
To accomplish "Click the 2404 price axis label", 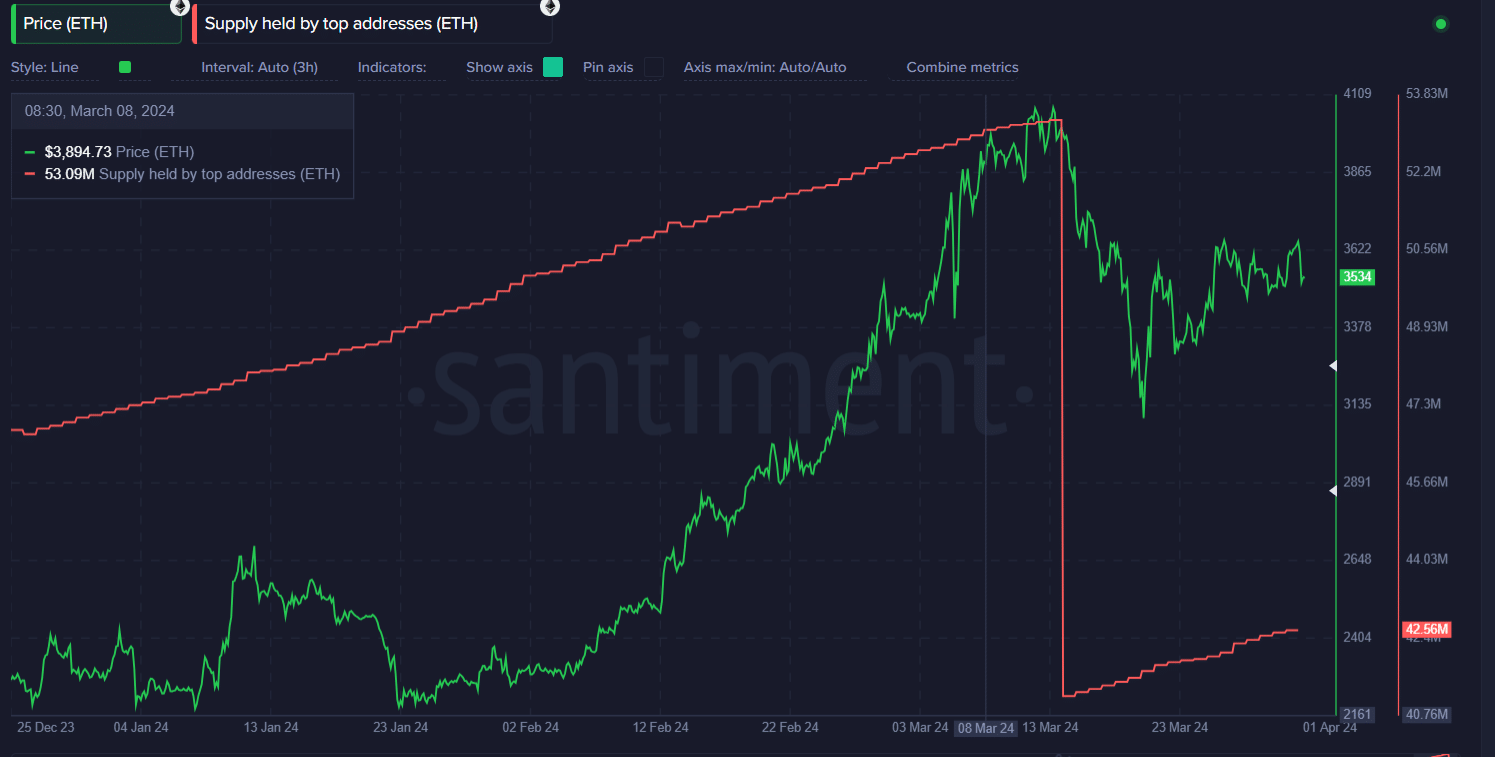I will click(1357, 637).
